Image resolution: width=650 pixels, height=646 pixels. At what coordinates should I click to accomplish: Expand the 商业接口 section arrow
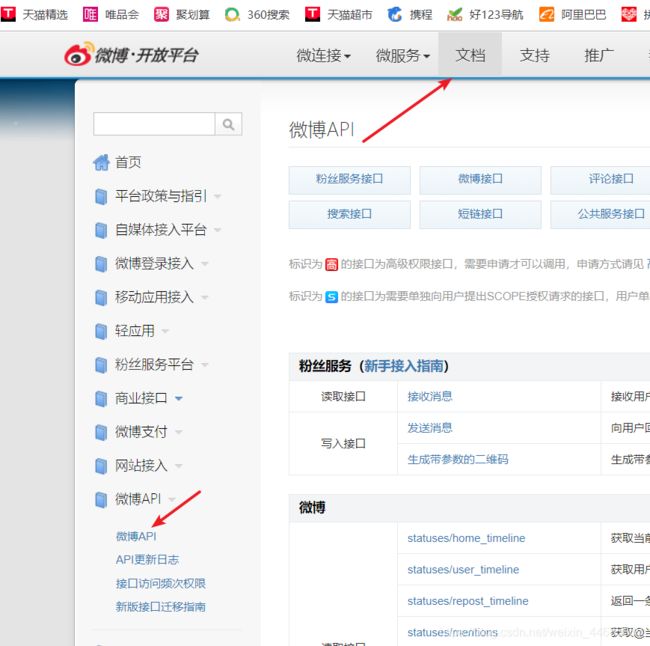coord(179,398)
